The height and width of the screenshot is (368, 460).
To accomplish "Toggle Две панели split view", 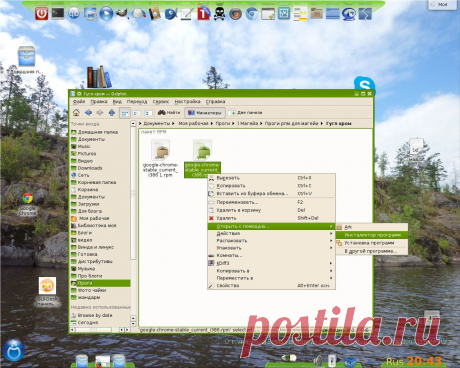I will (245, 113).
